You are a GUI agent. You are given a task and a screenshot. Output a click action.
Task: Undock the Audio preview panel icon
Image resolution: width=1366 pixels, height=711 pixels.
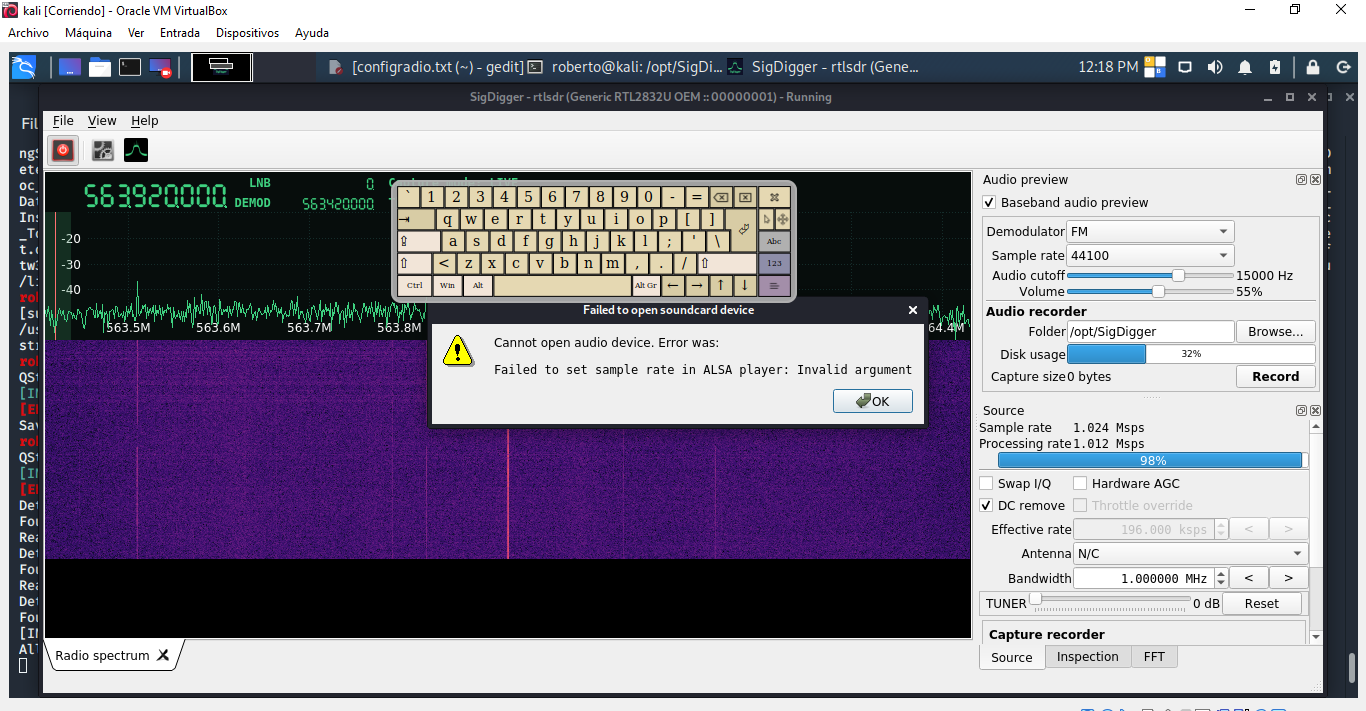pos(1301,178)
